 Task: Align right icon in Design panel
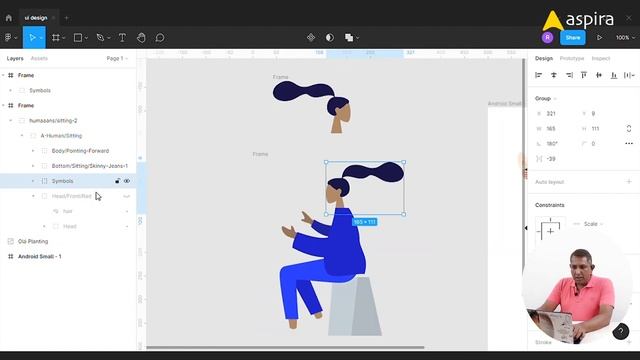569,75
